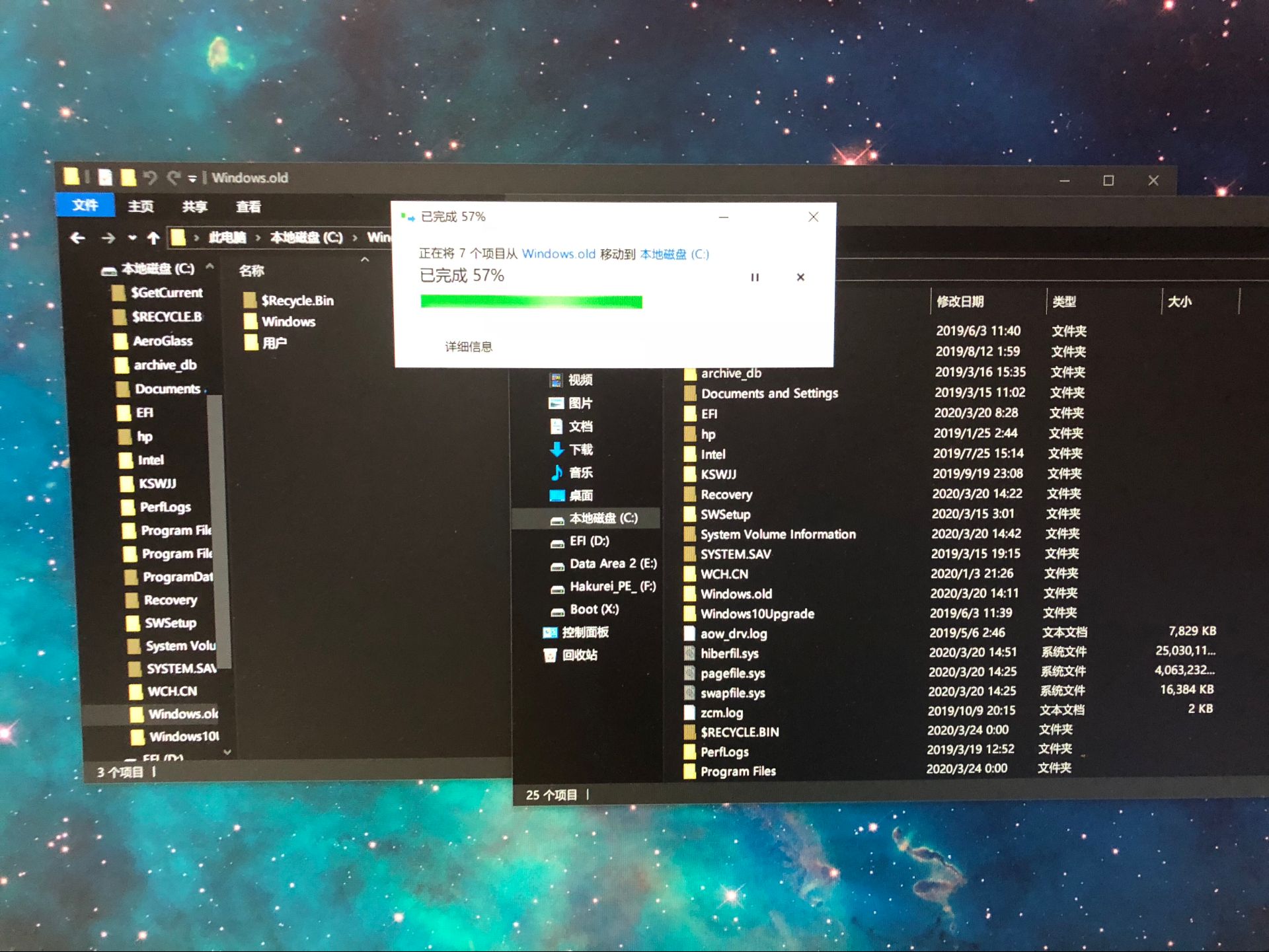The height and width of the screenshot is (952, 1269).
Task: Click the Windows.old link in dialog
Action: click(x=558, y=254)
